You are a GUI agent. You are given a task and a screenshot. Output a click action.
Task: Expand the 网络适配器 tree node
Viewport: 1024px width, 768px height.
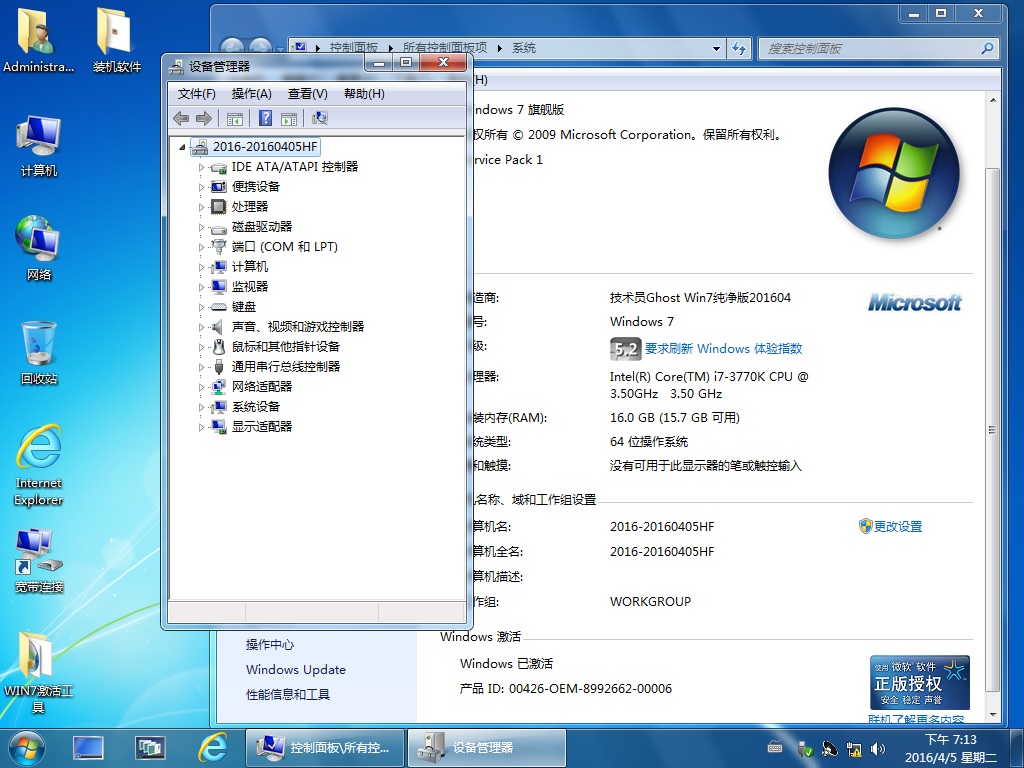pyautogui.click(x=201, y=387)
